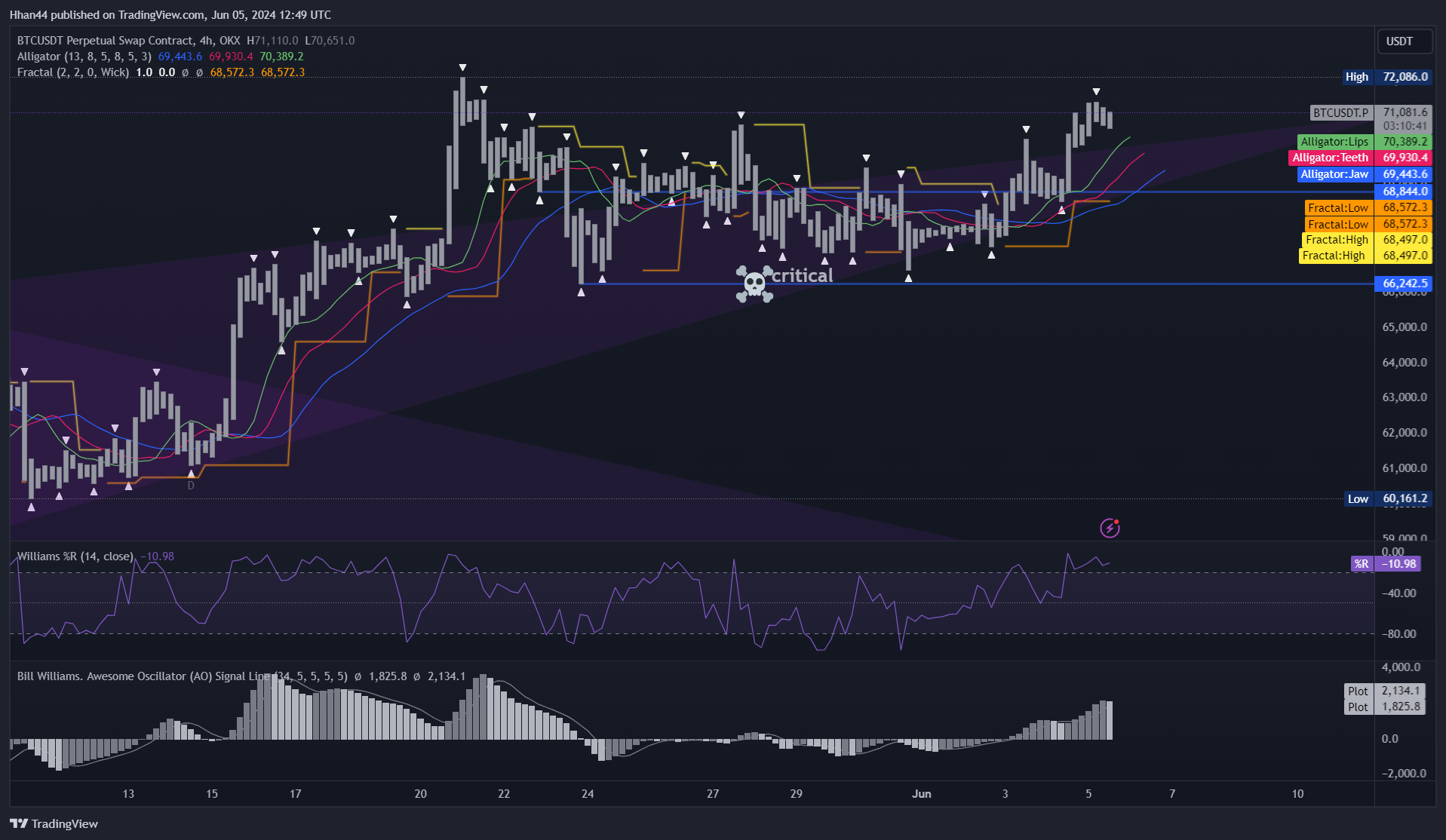Click the %R -10.98 value label
Image resolution: width=1446 pixels, height=840 pixels.
click(1386, 564)
